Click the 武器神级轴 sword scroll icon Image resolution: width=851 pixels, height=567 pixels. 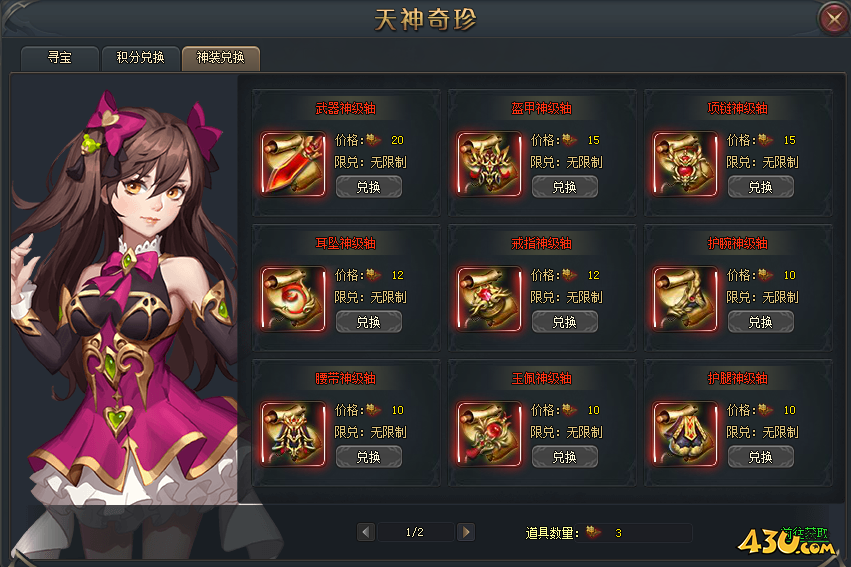pos(293,163)
